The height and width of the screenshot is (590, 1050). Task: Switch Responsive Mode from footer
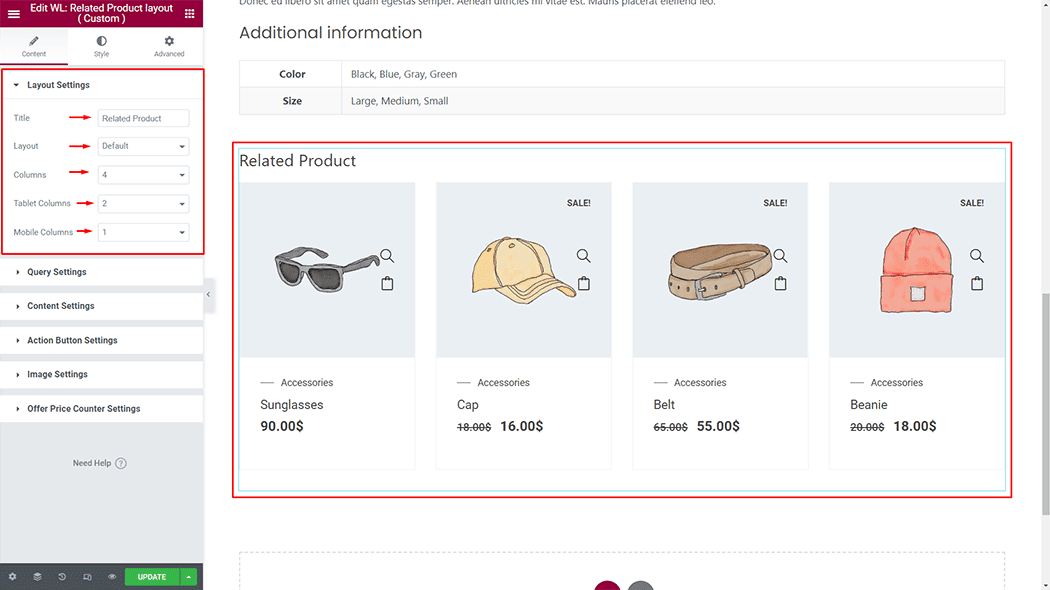point(87,577)
